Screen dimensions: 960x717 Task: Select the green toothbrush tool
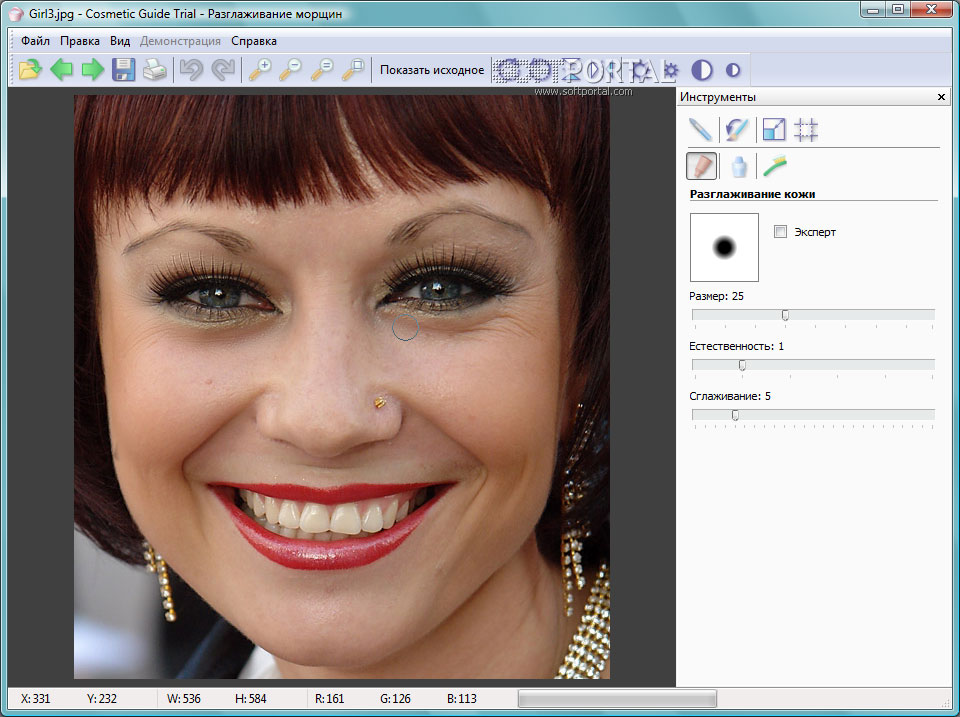coord(775,165)
